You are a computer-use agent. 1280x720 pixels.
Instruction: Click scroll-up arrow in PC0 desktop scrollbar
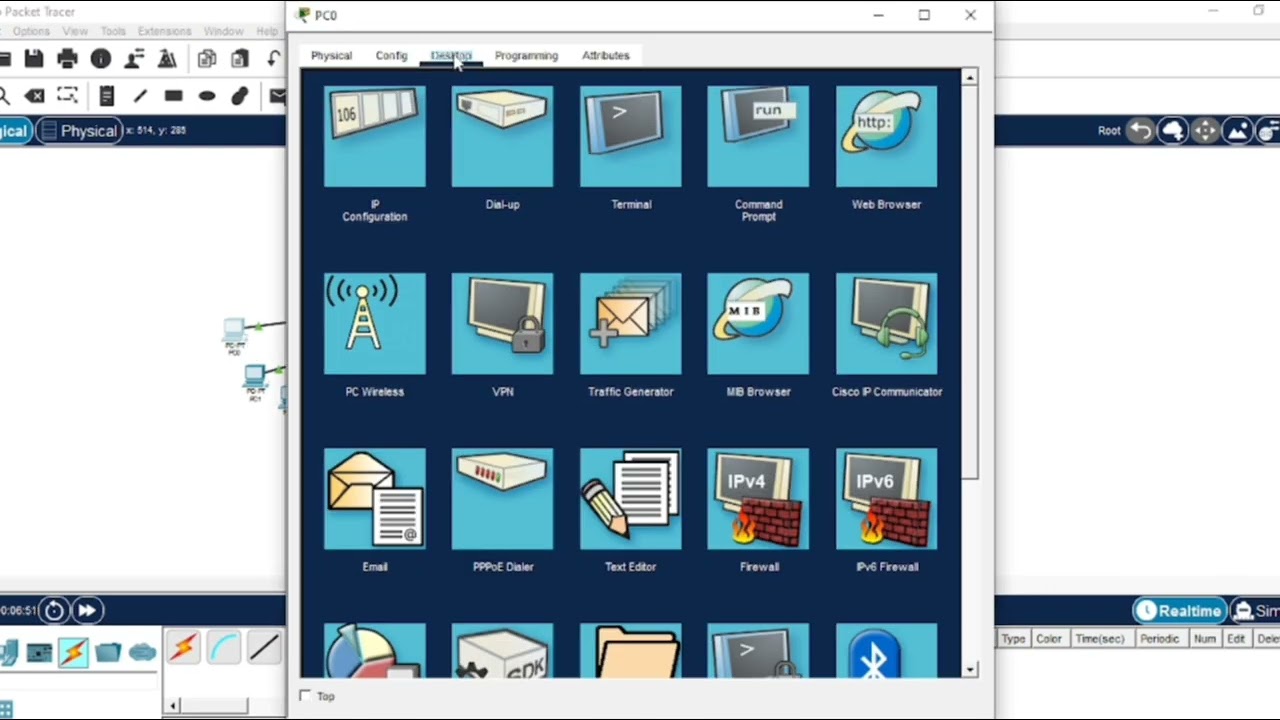969,77
